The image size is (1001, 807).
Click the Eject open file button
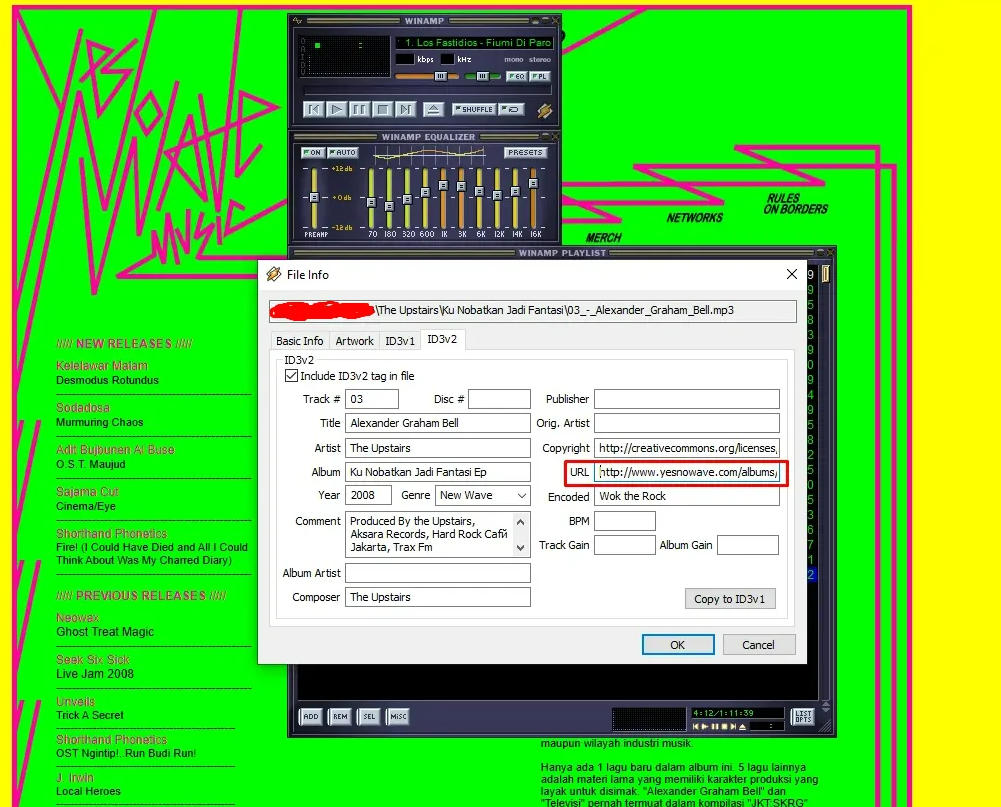[433, 109]
